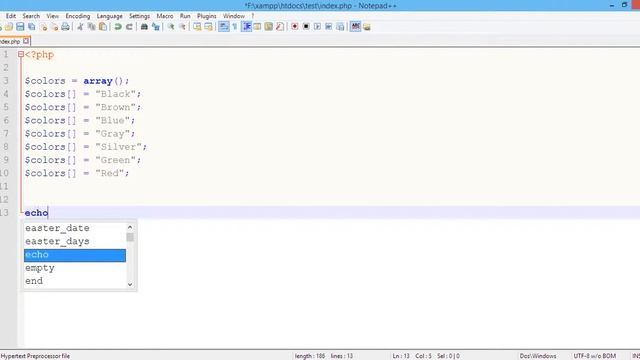Click the Redo arrow icon

point(129,27)
